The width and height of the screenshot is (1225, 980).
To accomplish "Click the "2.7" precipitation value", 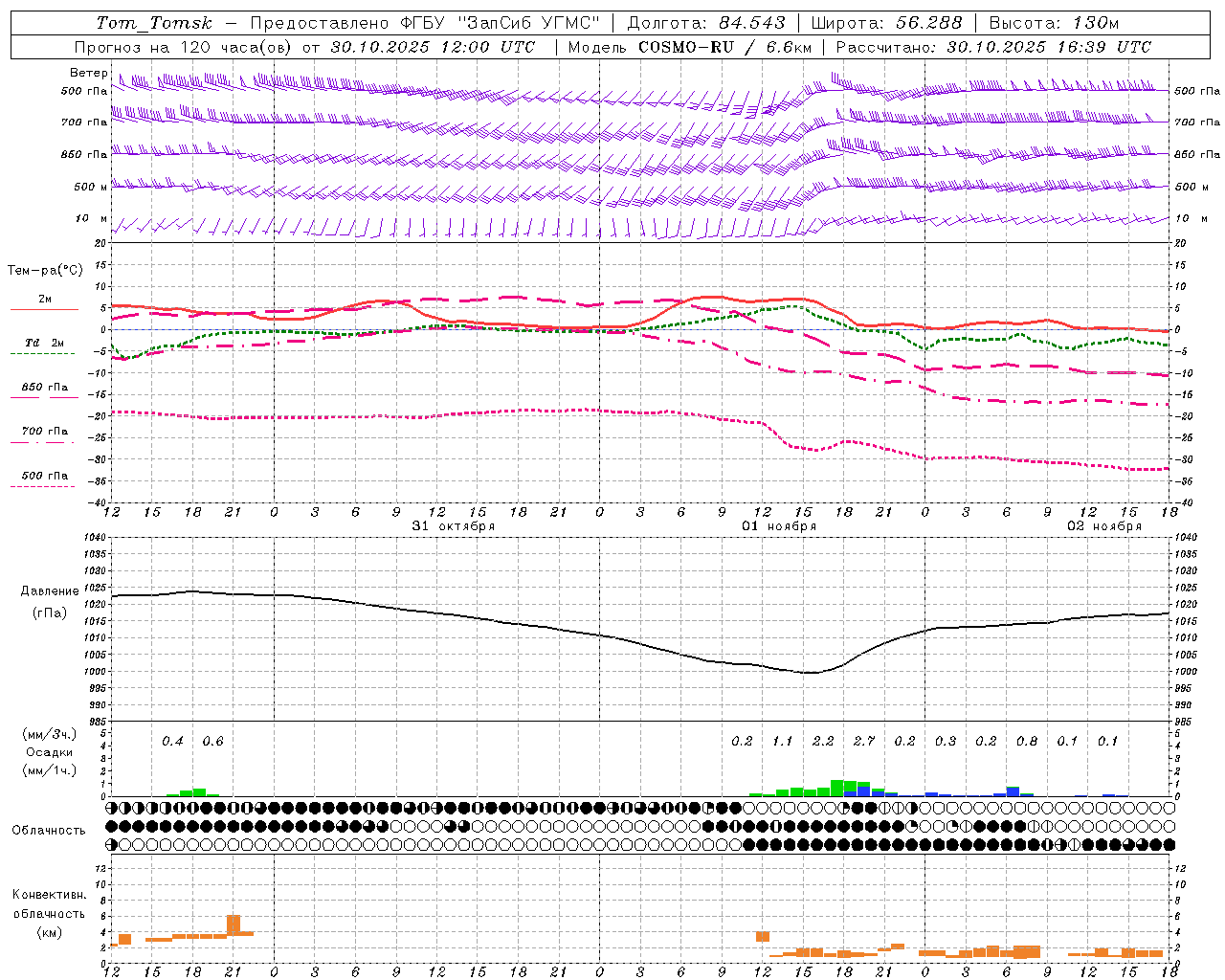I will click(x=863, y=742).
